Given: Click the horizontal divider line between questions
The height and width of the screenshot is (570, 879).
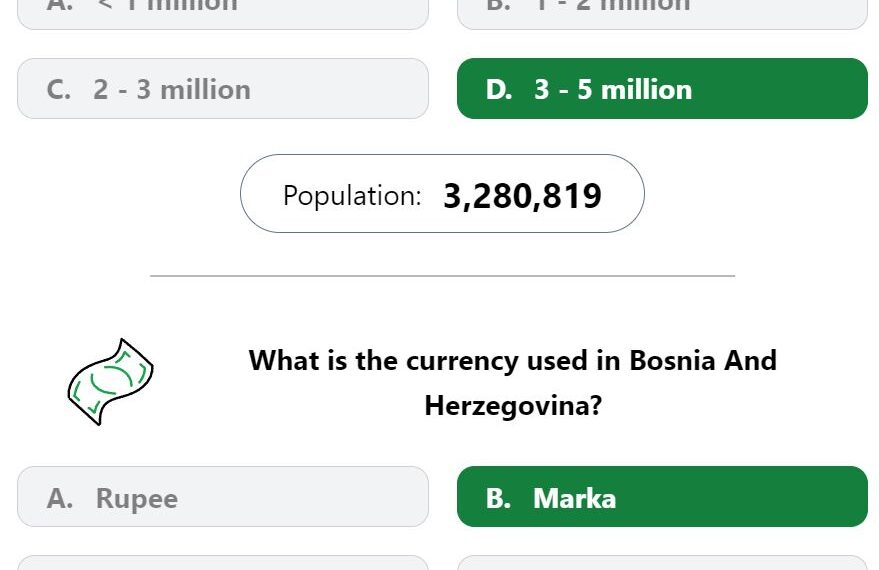Looking at the screenshot, I should click(442, 276).
